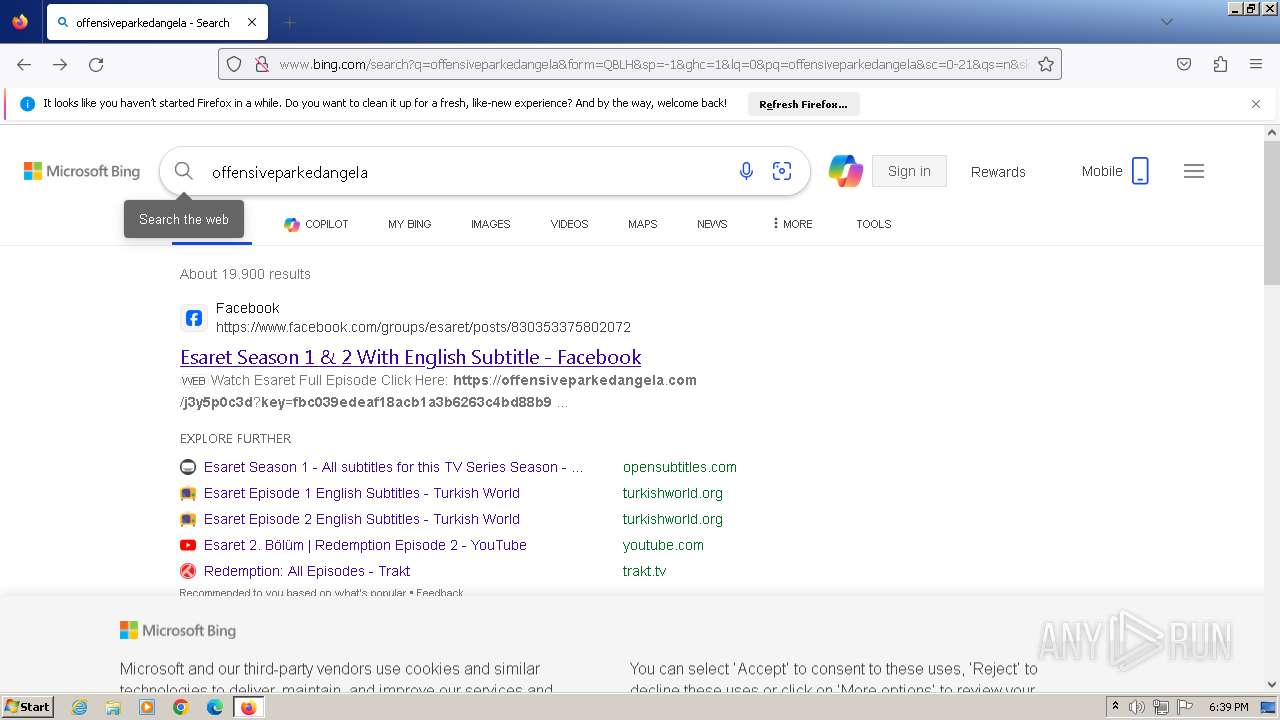Open Esaret Season 1 All subtitles link
Viewport: 1280px width, 720px height.
(x=393, y=467)
